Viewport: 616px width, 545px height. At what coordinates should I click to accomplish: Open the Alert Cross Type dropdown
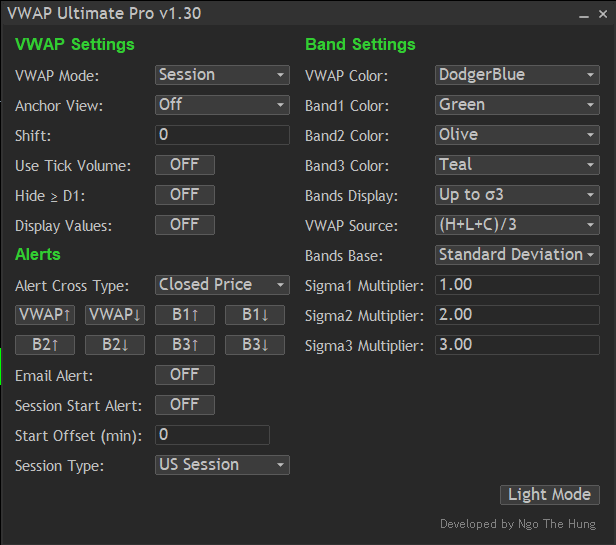point(222,285)
